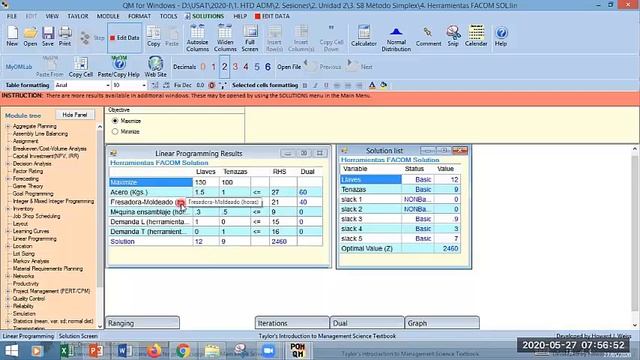The height and width of the screenshot is (360, 640).
Task: Open the Windows Start menu
Action: point(12,351)
